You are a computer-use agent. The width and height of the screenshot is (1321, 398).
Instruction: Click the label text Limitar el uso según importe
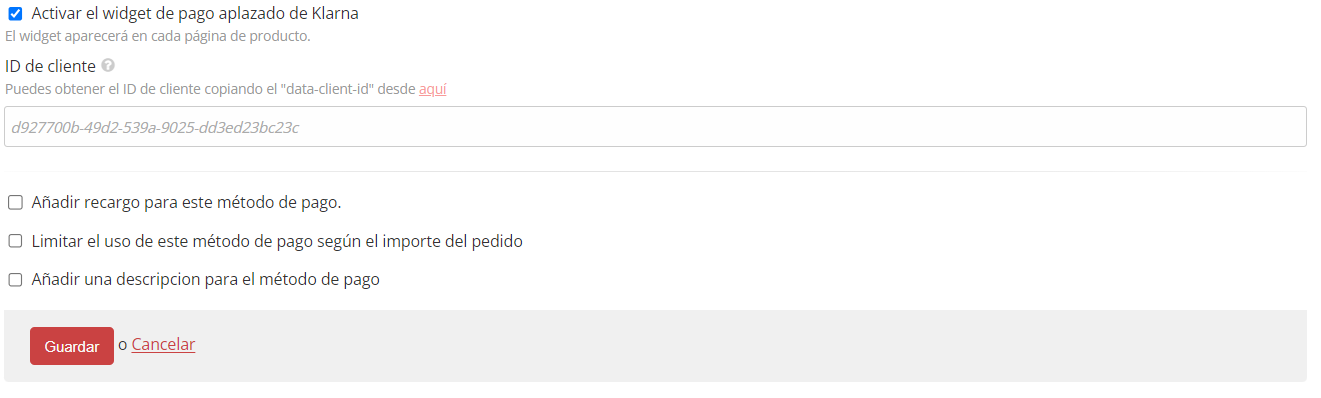coord(277,241)
